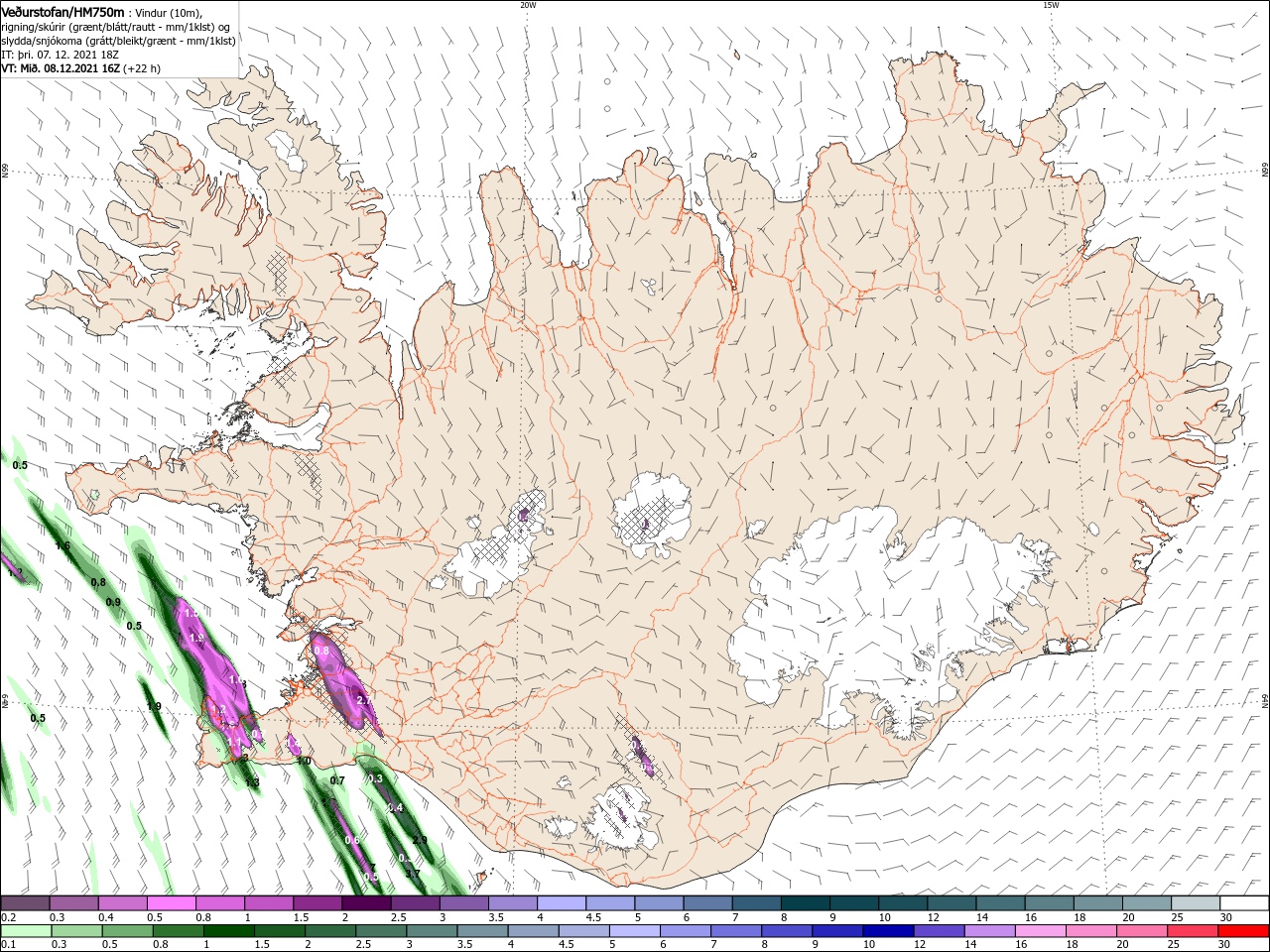The image size is (1270, 952).
Task: Click the '2.9' precipitation value offshore south
Action: [x=420, y=840]
